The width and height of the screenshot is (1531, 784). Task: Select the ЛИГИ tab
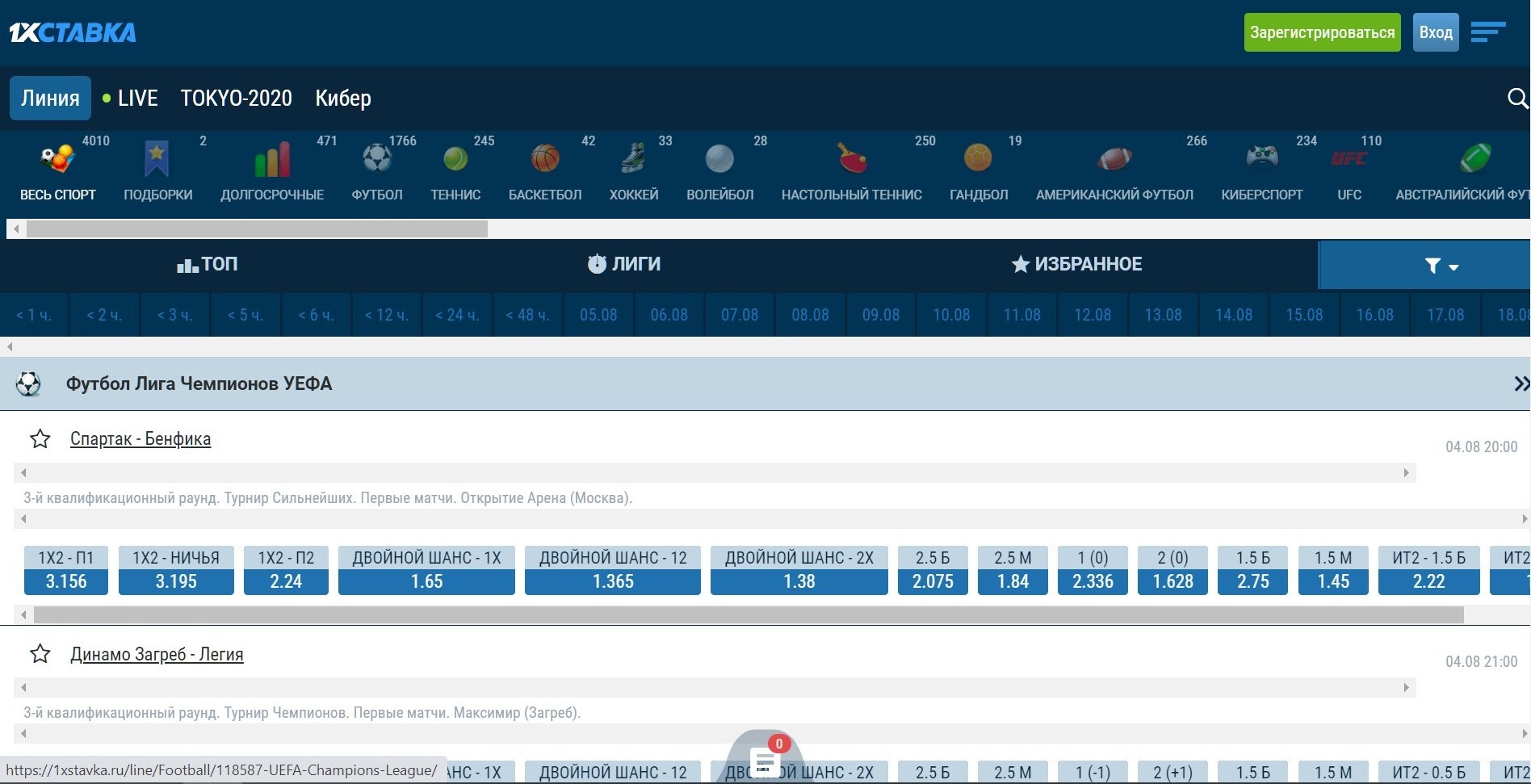click(623, 264)
